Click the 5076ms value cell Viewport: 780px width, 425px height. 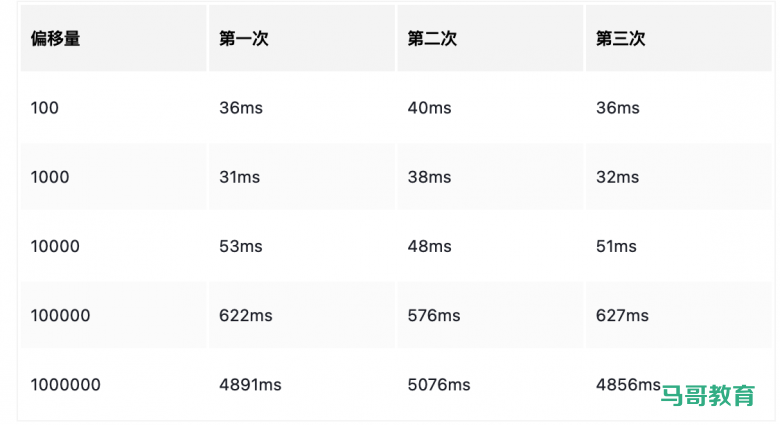pyautogui.click(x=439, y=384)
